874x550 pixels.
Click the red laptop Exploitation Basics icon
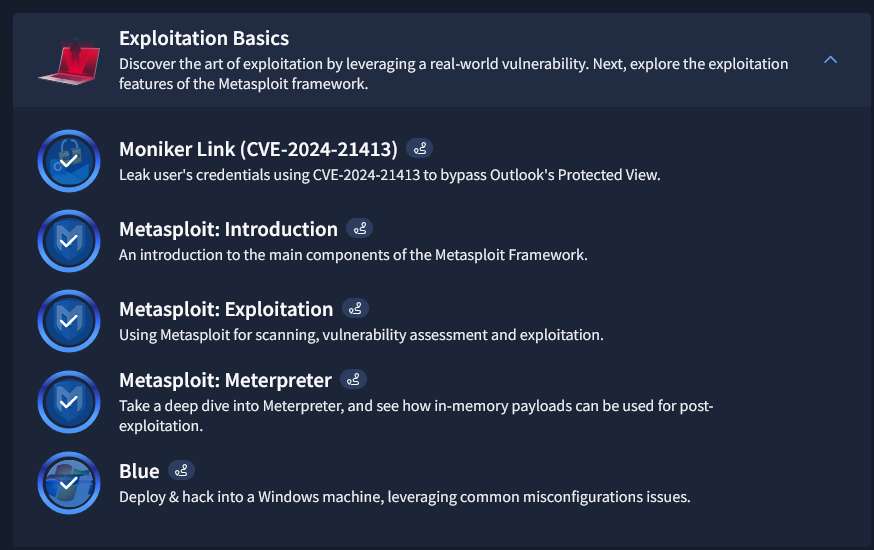[x=70, y=62]
